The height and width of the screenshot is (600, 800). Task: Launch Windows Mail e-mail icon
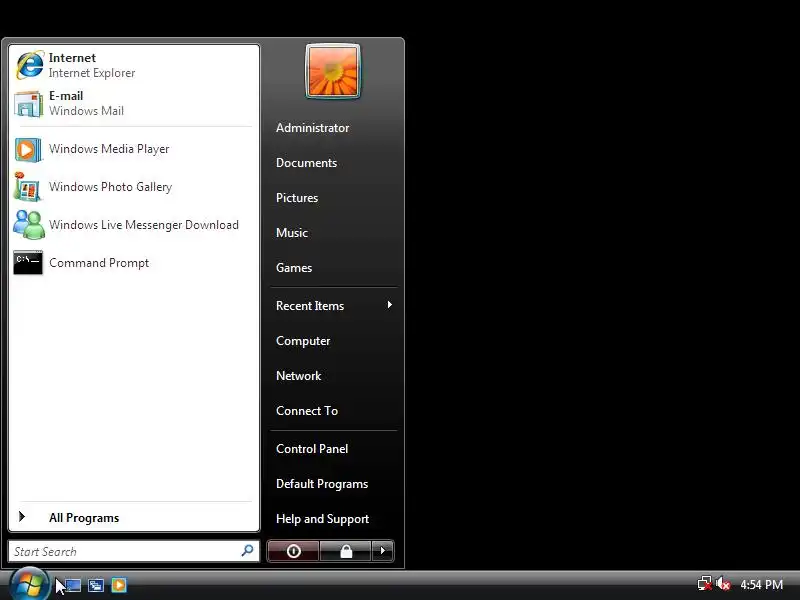coord(29,104)
